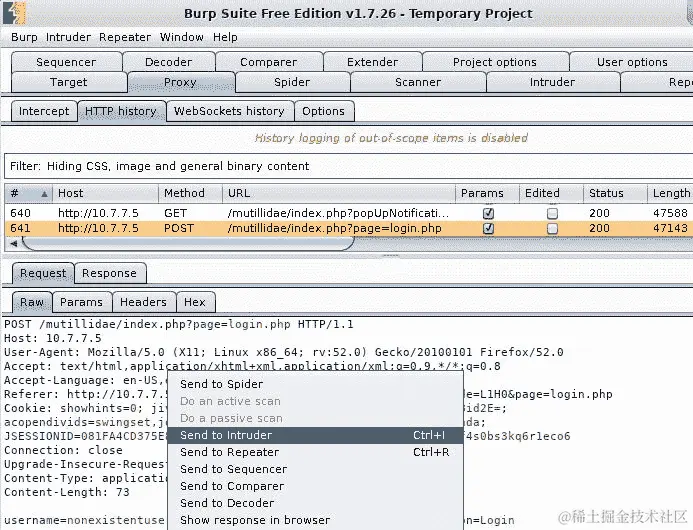Select the login.php URL in row 641
The width and height of the screenshot is (693, 530).
tap(335, 229)
